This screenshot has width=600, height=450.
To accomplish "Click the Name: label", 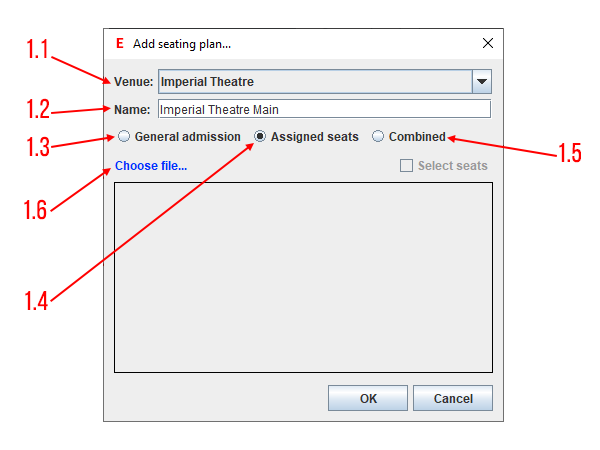I will (132, 110).
